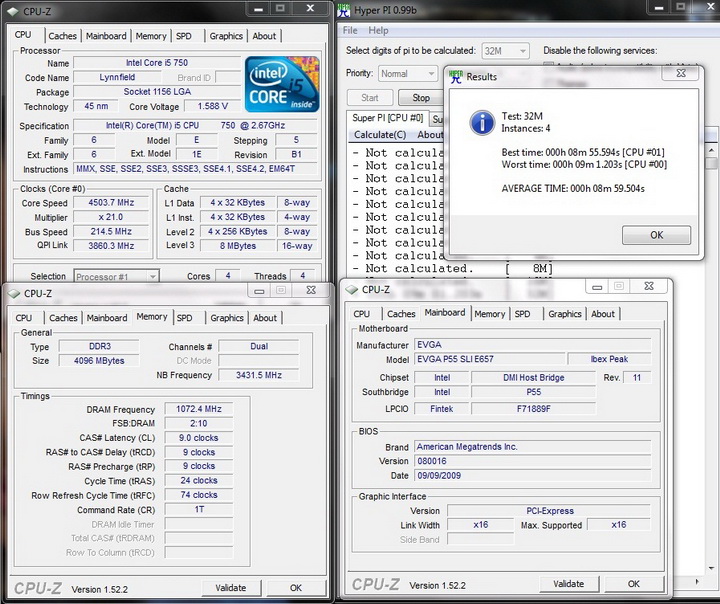Click the QPI Link value 3860.3 MHz
Viewport: 720px width, 604px height.
pyautogui.click(x=111, y=246)
